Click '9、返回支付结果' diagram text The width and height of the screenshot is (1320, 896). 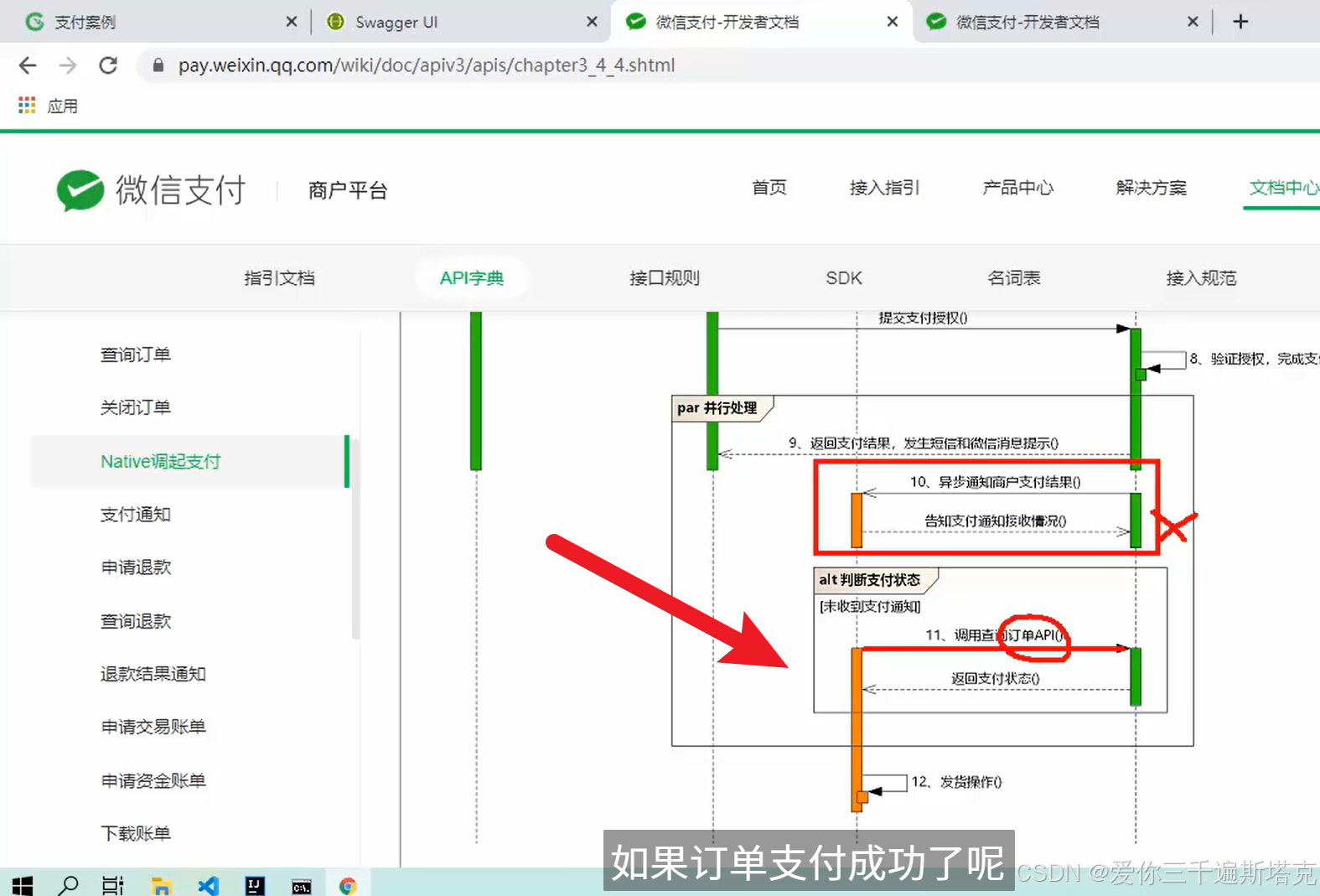click(x=839, y=443)
